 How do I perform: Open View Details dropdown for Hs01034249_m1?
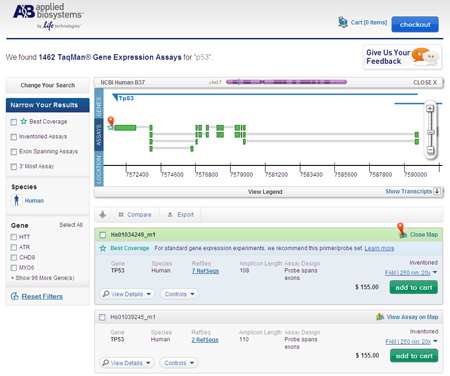click(127, 294)
